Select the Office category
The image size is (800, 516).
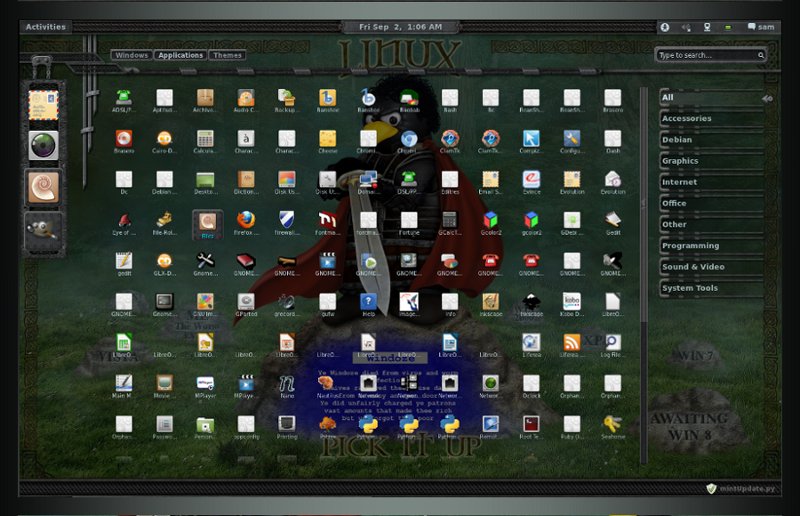(x=712, y=203)
